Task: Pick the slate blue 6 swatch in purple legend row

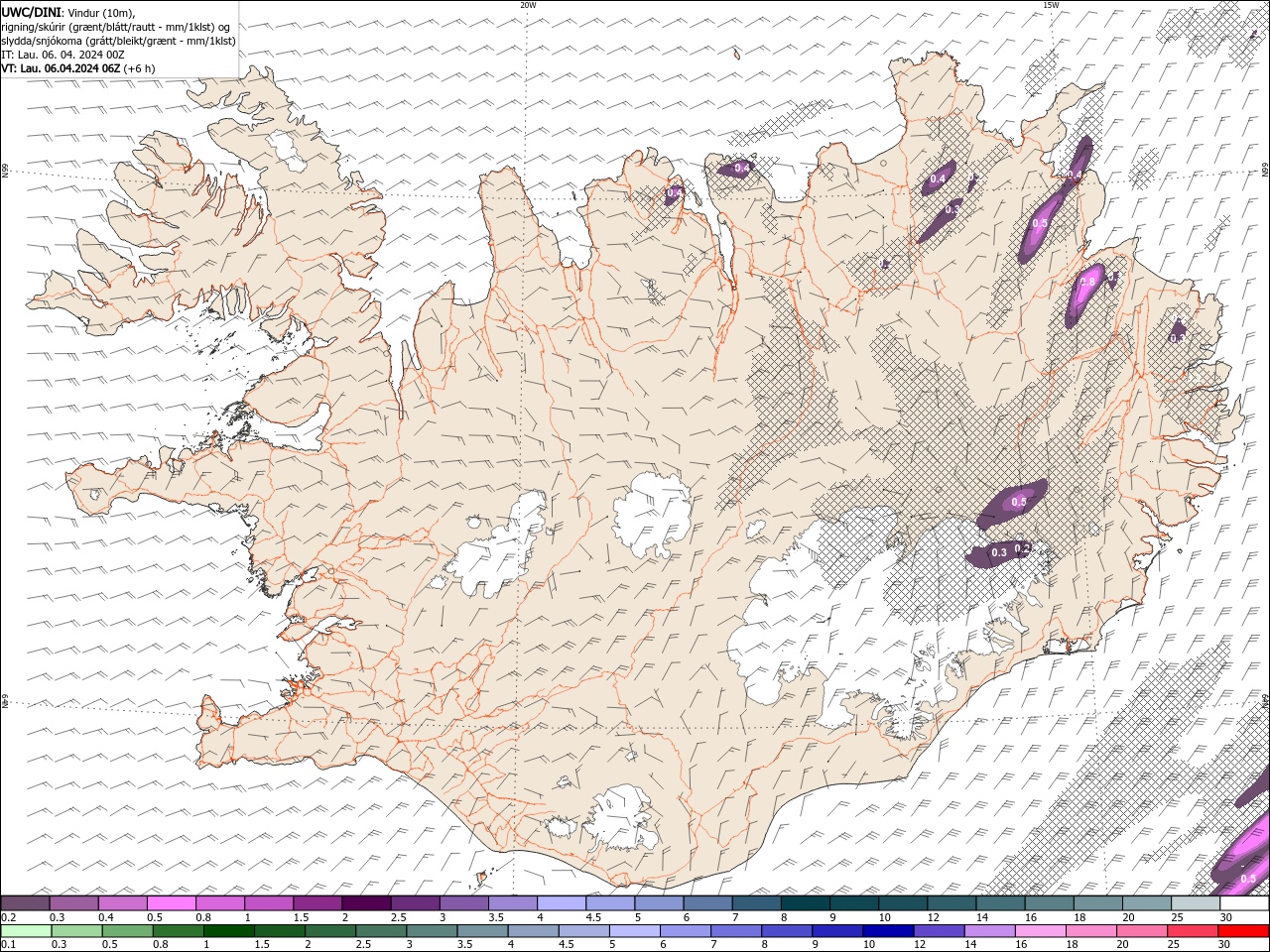Action: [x=707, y=903]
